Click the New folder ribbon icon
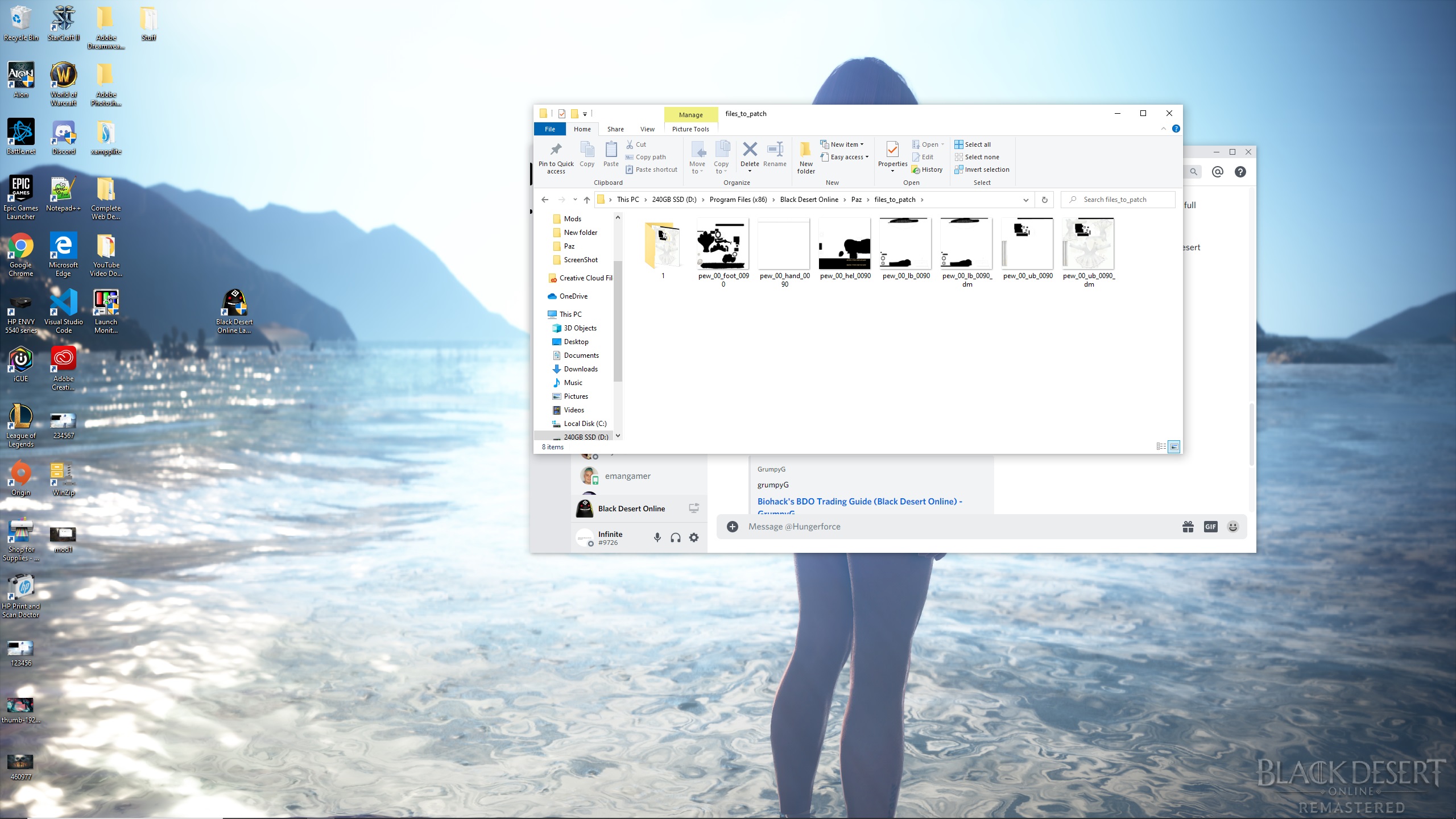 (x=805, y=150)
